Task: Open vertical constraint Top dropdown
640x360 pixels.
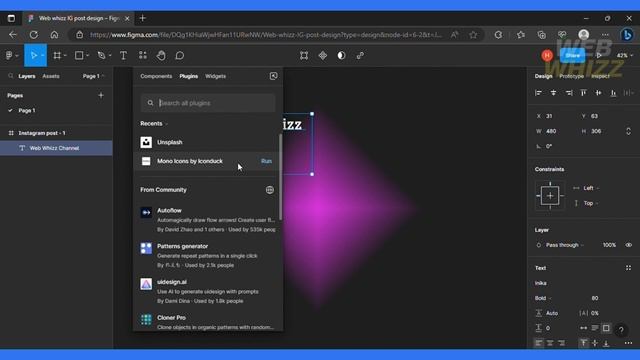Action: [590, 203]
